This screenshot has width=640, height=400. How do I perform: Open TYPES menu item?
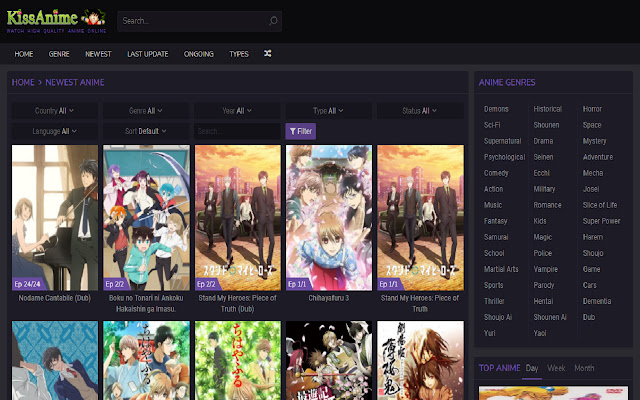tap(239, 54)
